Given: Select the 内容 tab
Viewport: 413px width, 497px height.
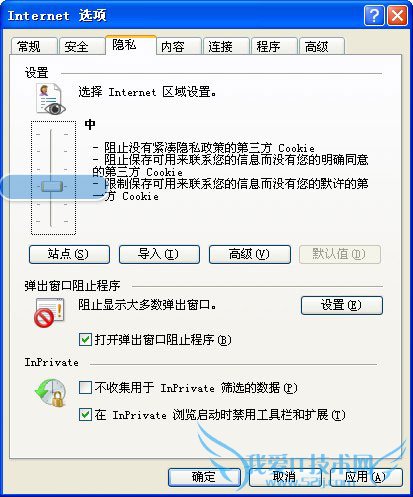Looking at the screenshot, I should (179, 46).
